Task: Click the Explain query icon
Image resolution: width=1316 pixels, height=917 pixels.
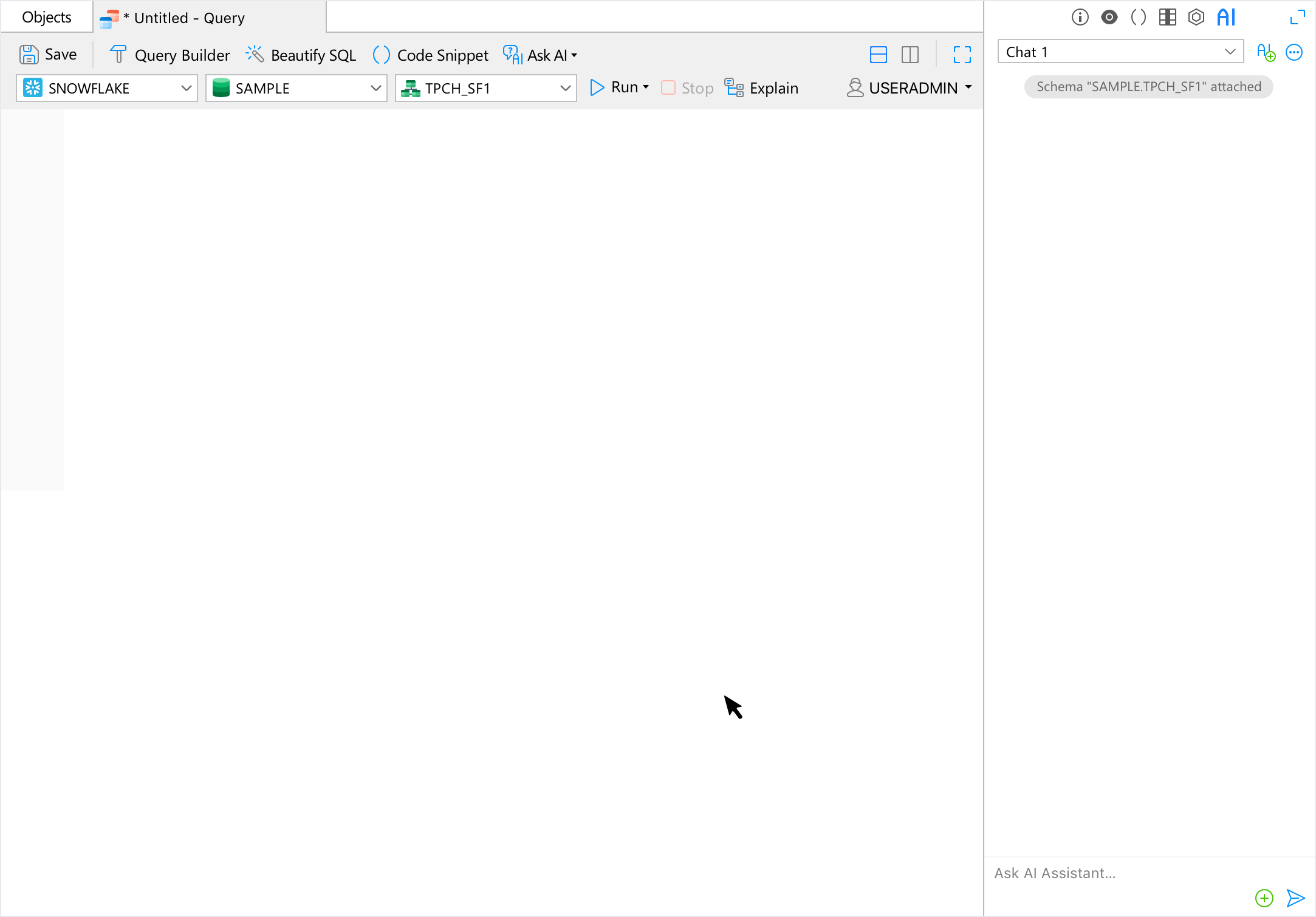Action: 734,88
